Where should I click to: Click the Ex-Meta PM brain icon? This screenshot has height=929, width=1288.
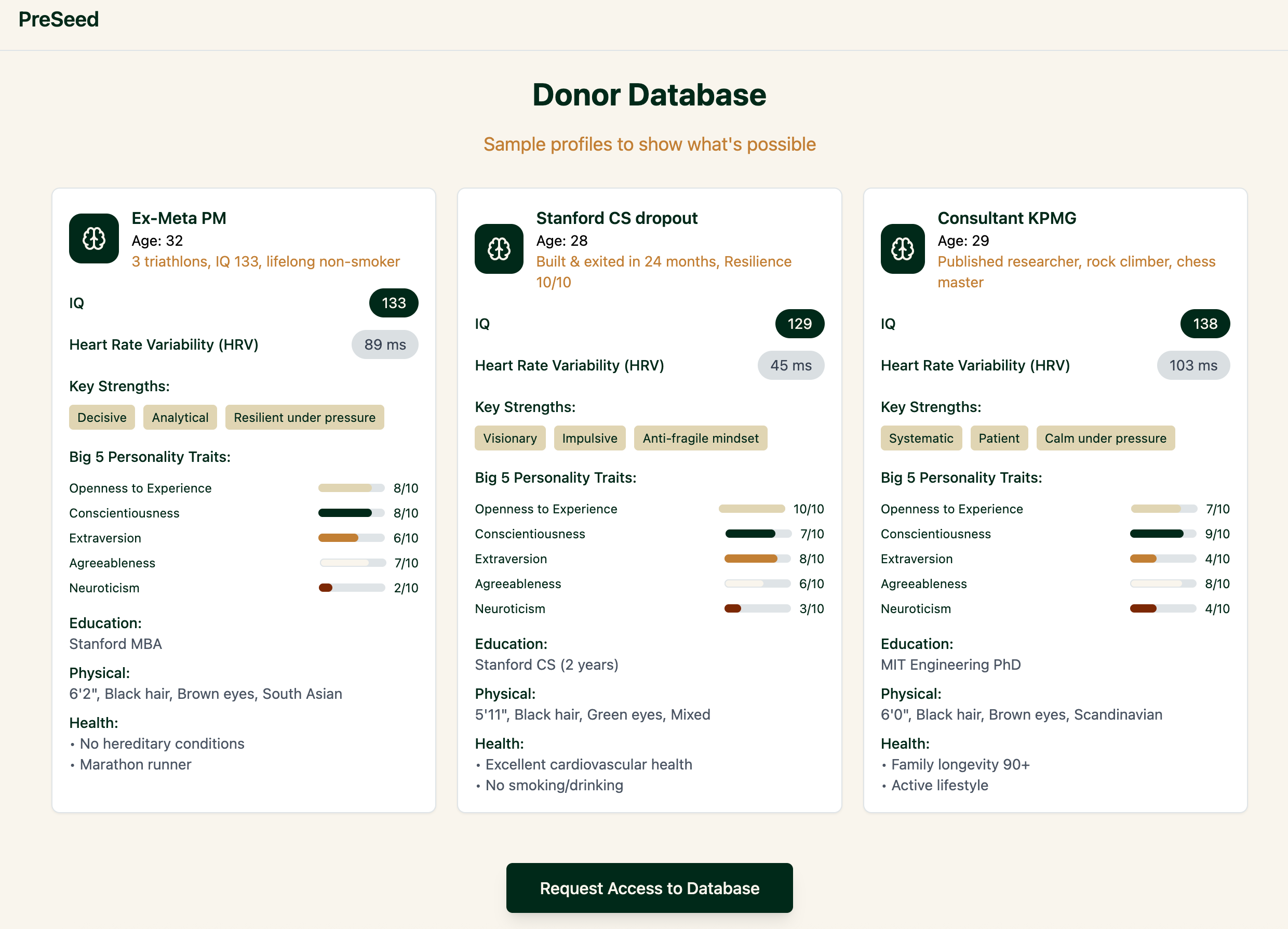93,238
